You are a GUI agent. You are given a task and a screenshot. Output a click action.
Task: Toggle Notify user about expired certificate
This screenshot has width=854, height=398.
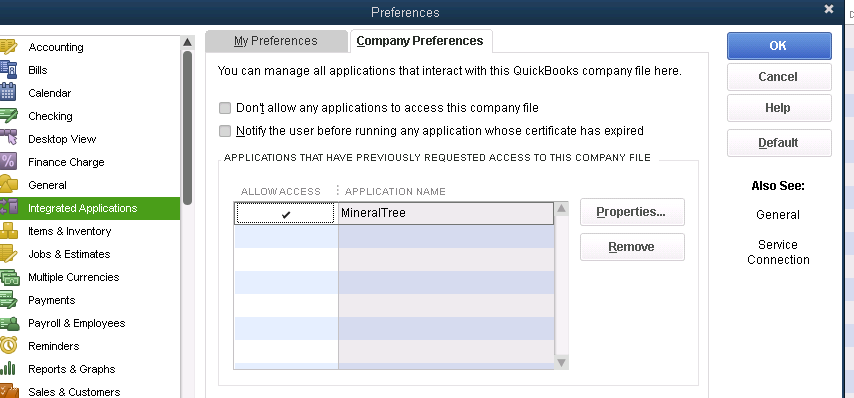coord(225,131)
